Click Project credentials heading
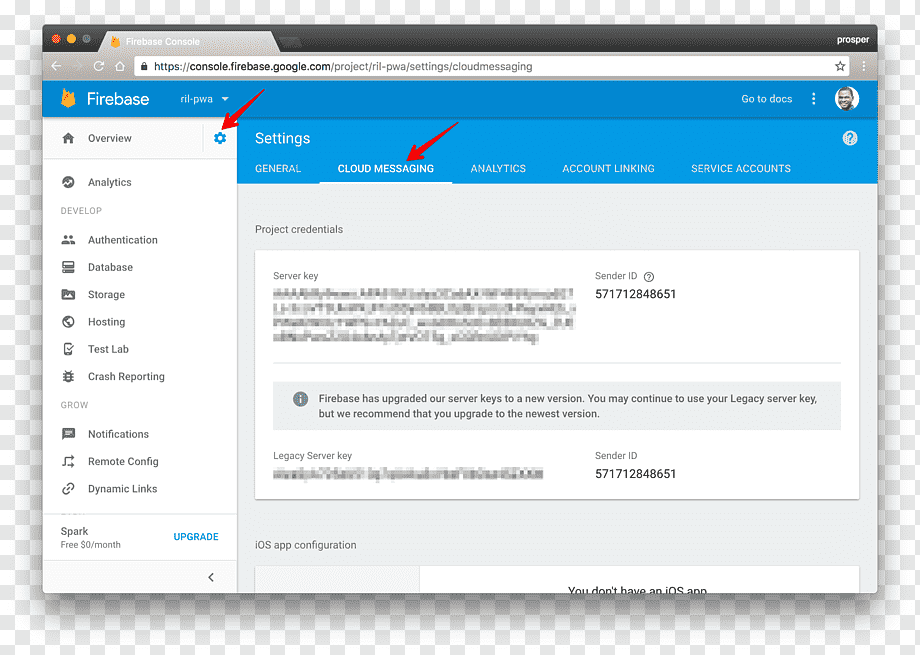This screenshot has width=920, height=655. coord(299,229)
